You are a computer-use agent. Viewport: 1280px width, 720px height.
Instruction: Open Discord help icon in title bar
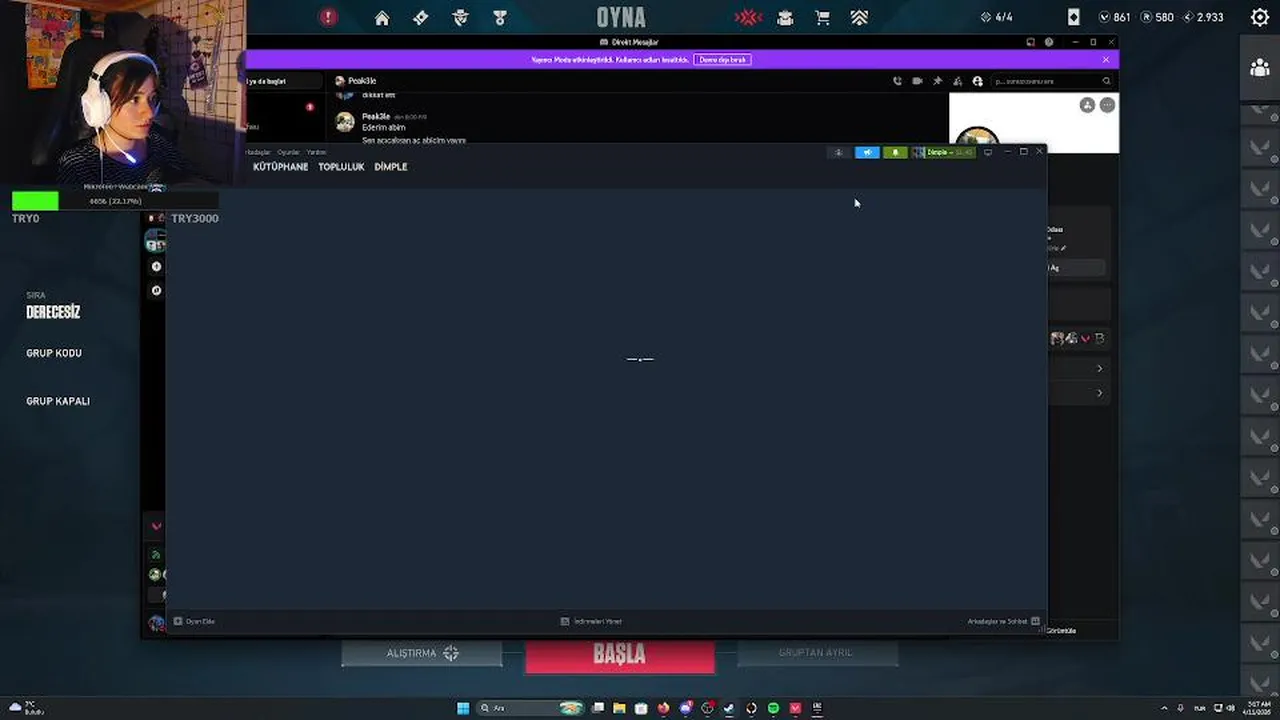(x=1049, y=42)
